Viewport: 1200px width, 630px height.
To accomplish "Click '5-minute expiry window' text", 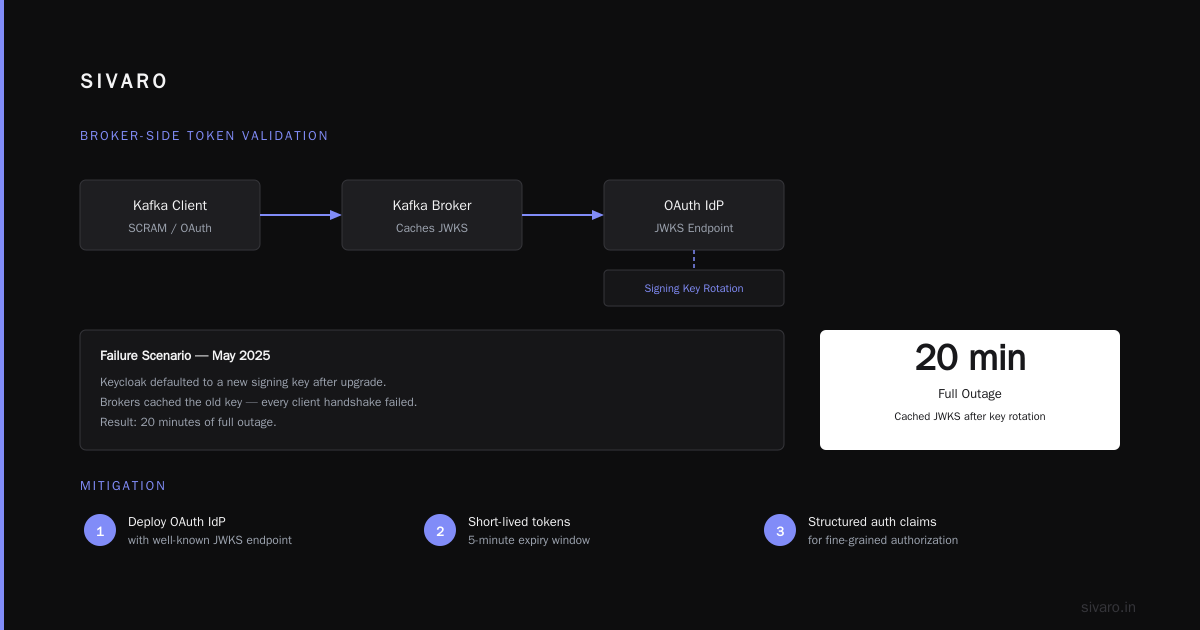I will click(529, 540).
